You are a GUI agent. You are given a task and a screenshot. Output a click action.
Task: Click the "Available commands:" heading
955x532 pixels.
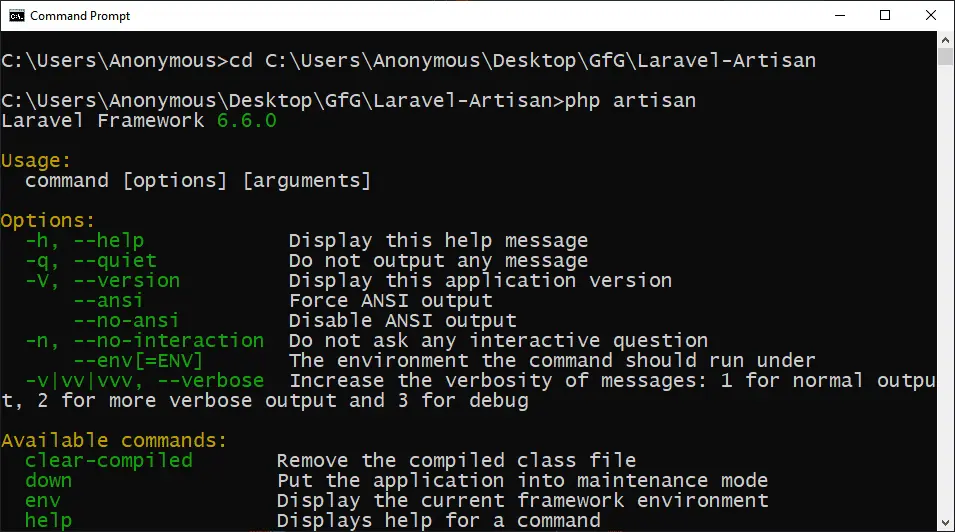click(x=115, y=440)
